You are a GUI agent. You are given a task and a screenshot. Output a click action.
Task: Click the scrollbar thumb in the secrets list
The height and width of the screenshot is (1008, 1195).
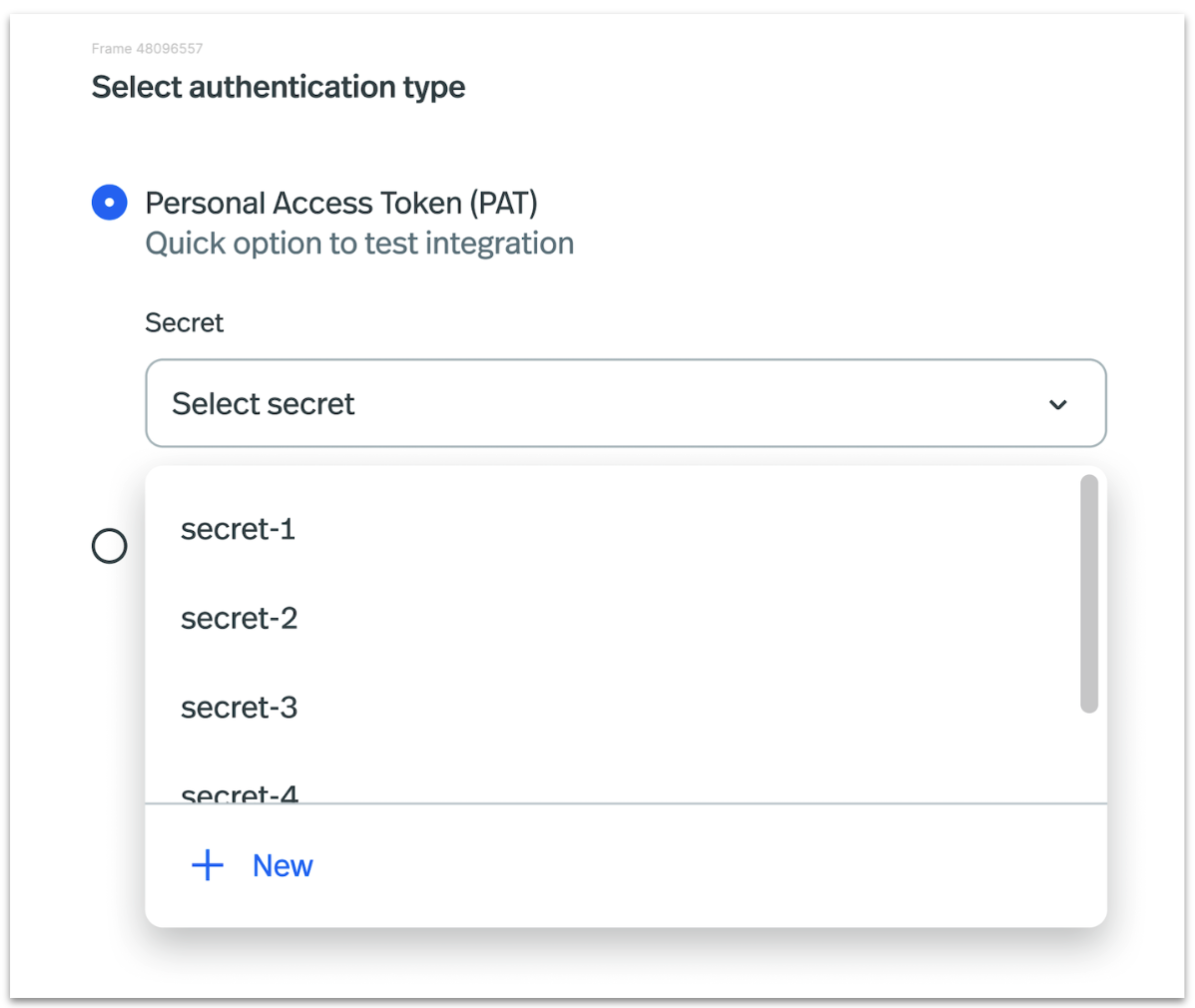tap(1089, 594)
